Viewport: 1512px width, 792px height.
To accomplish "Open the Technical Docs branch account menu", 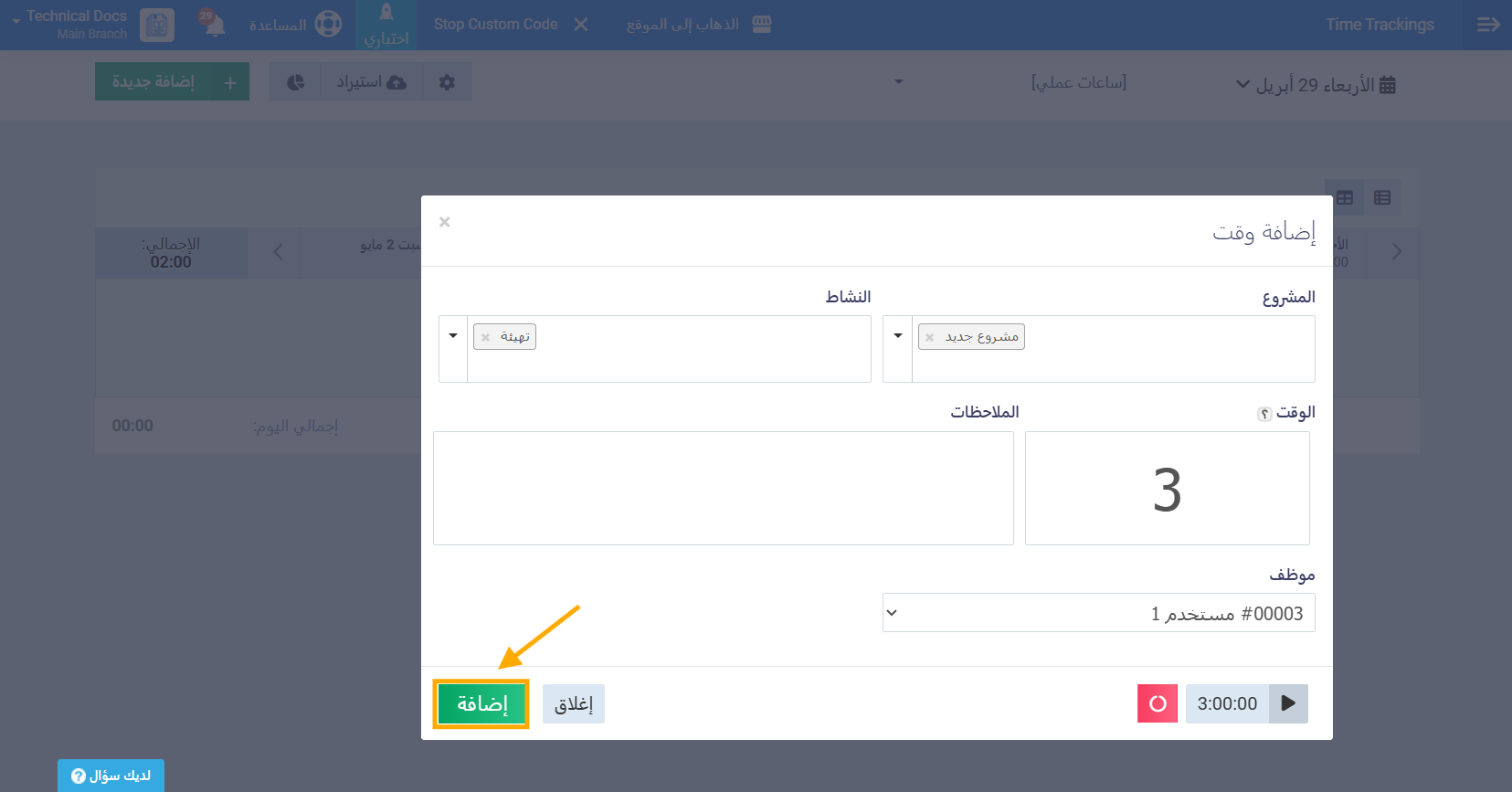I will (x=91, y=25).
